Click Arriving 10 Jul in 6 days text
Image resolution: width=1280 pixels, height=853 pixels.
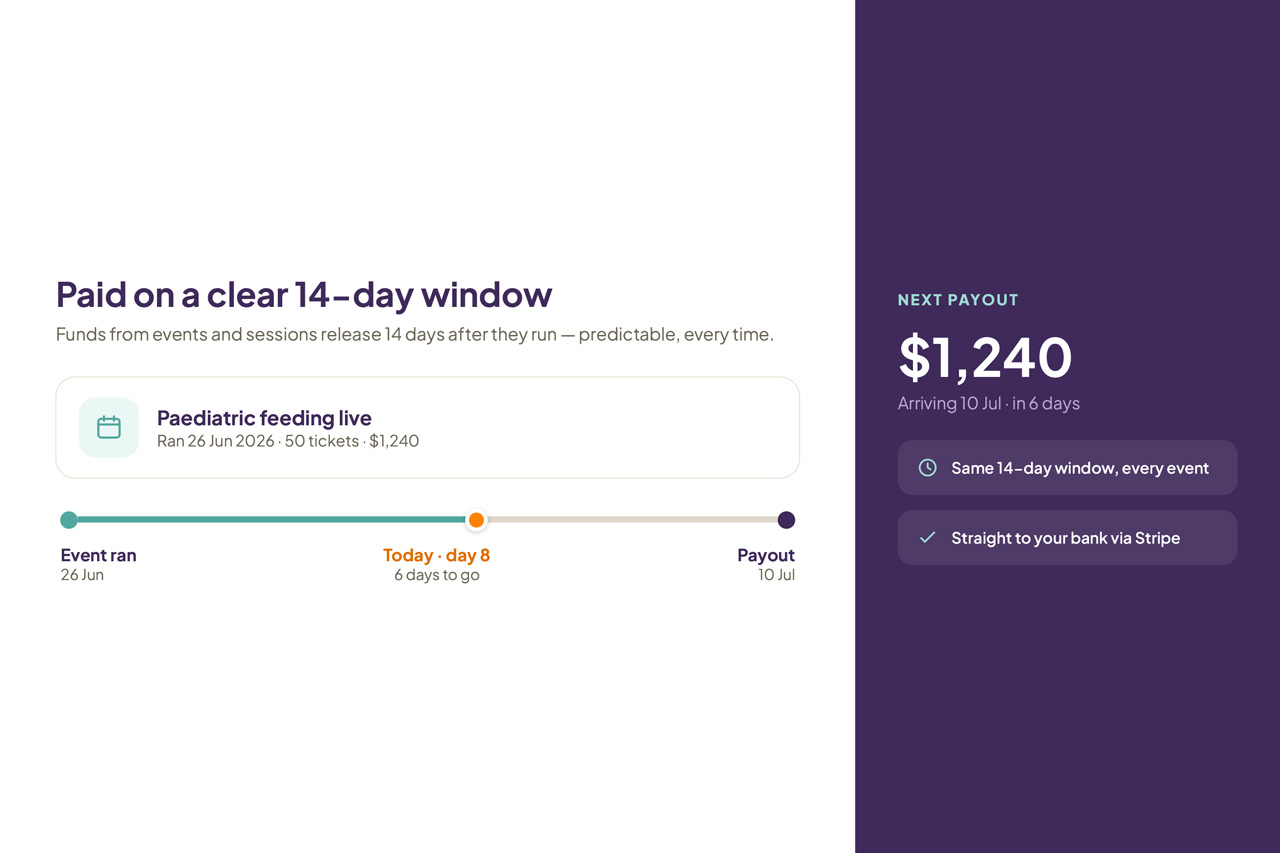click(989, 404)
